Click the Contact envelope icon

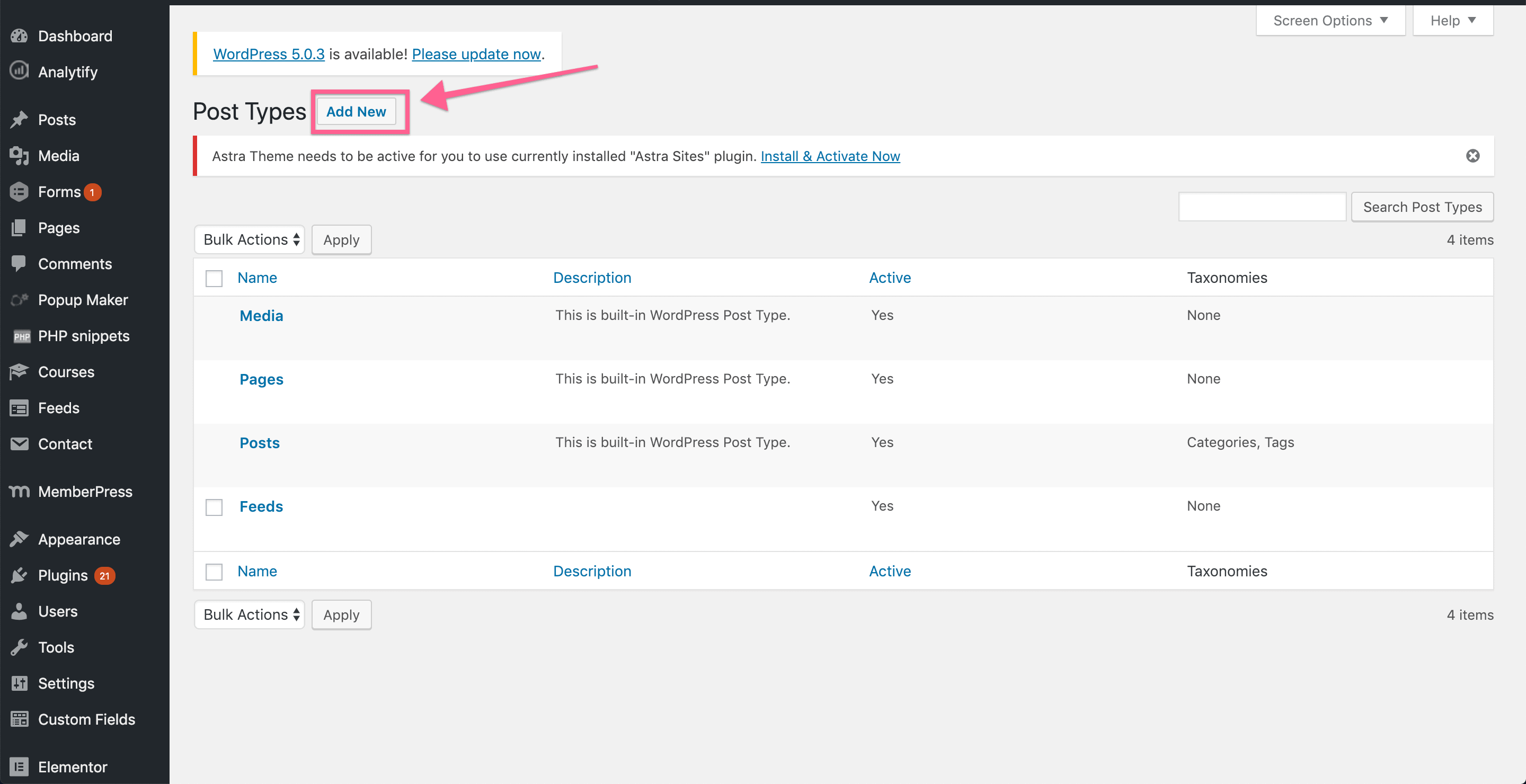tap(19, 444)
